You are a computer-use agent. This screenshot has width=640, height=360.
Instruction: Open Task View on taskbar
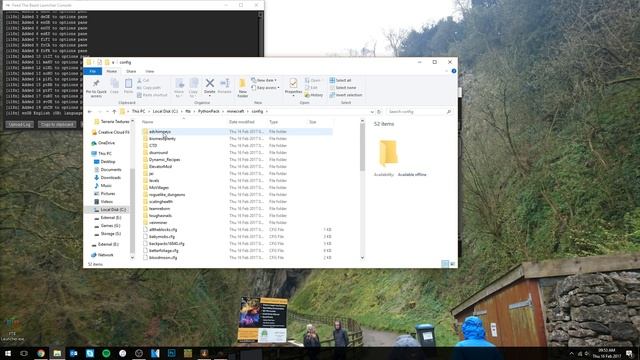pyautogui.click(x=24, y=353)
